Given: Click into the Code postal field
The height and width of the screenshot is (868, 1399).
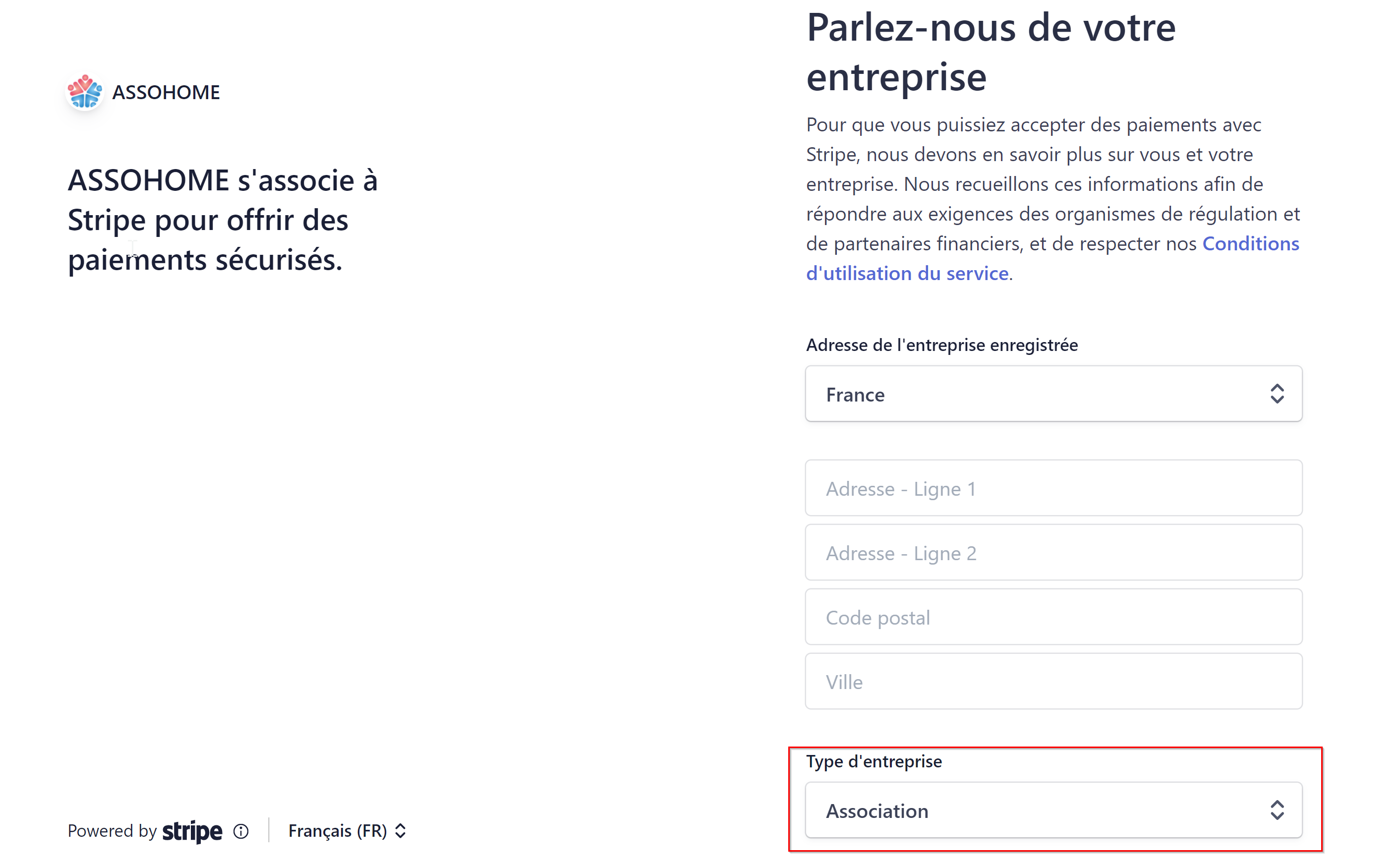Looking at the screenshot, I should tap(1053, 617).
